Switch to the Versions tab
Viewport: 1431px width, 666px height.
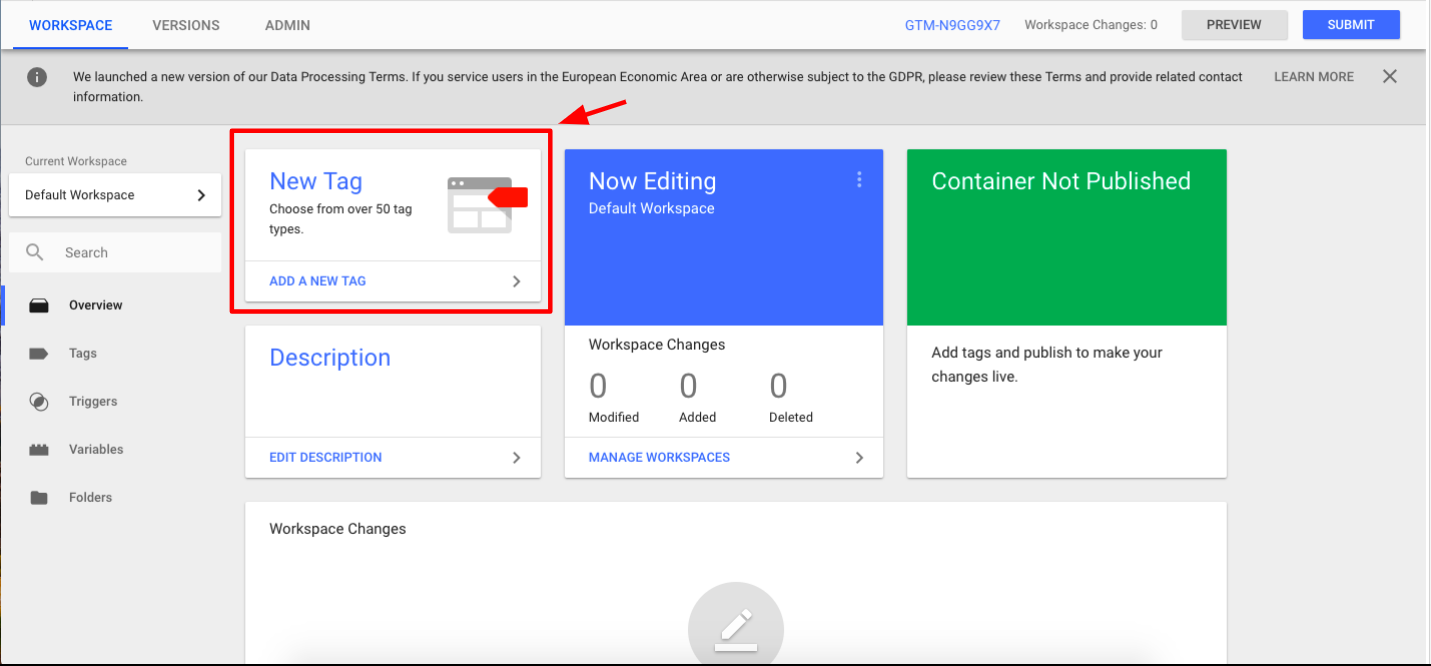186,25
